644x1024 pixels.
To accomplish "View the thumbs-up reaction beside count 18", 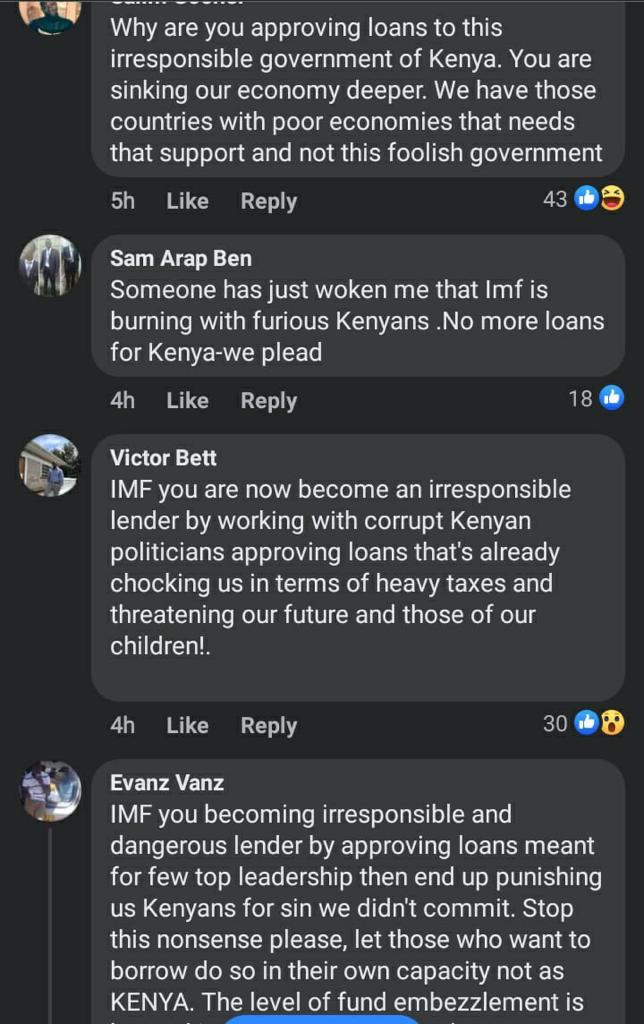I will pos(612,398).
